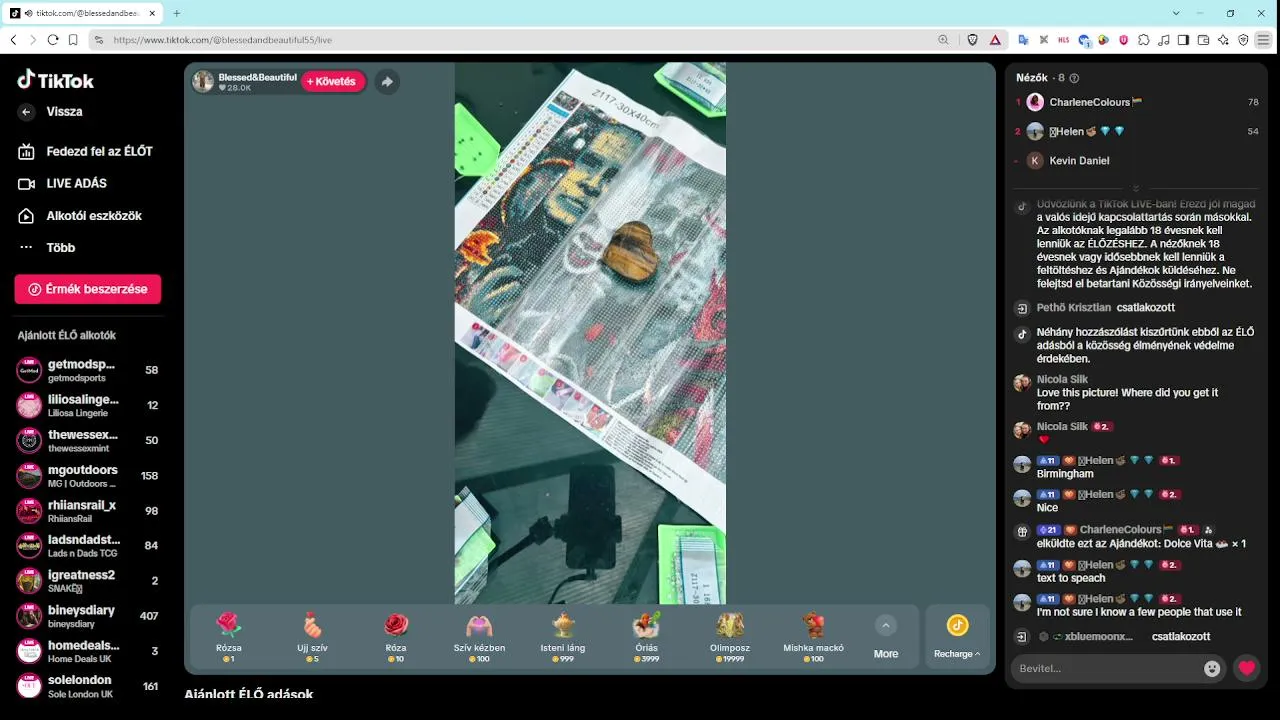
Task: Focus the Bevitel chat input
Action: (x=1108, y=668)
